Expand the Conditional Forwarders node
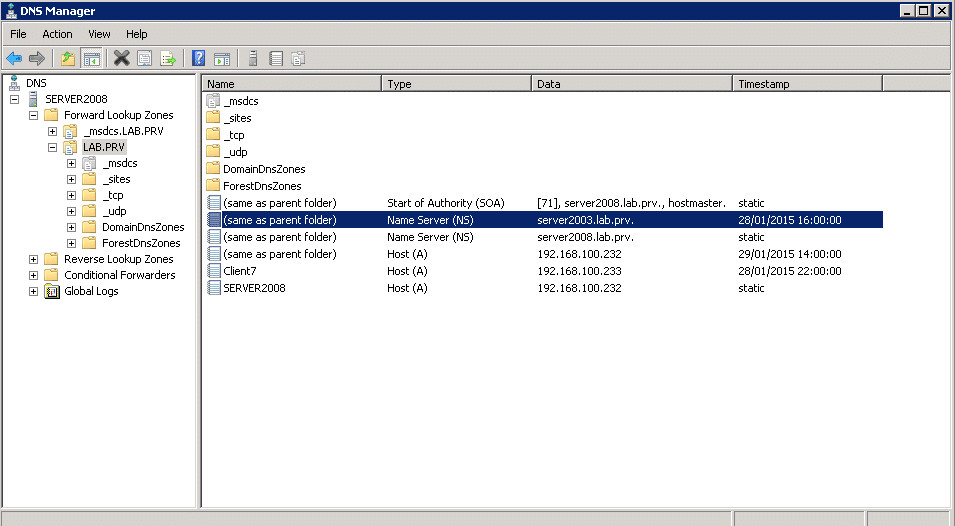Viewport: 955px width, 526px height. (33, 275)
